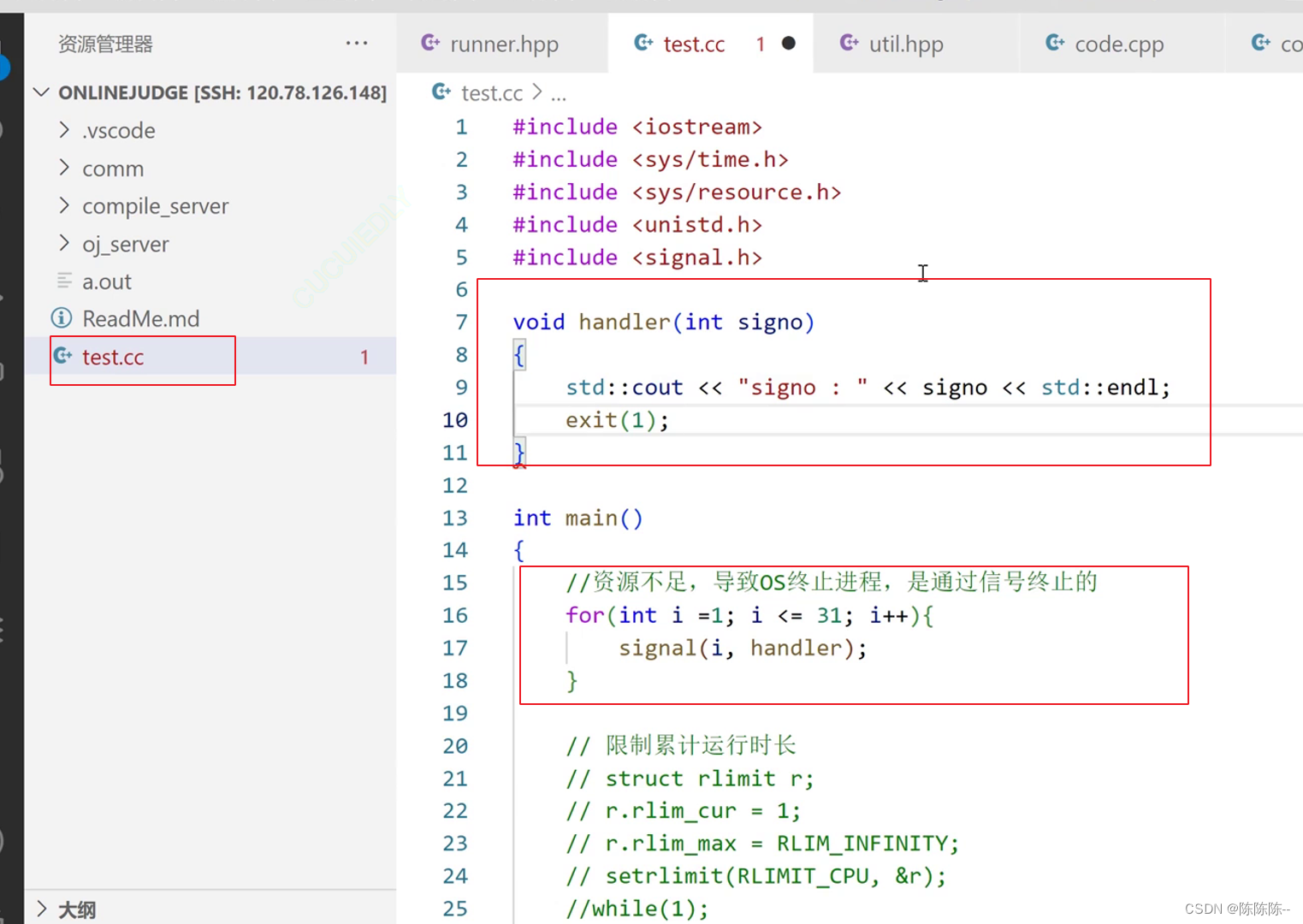Screen dimensions: 1303x924
Task: Click the C++ icon beside test.cc in tree
Action: [x=63, y=355]
